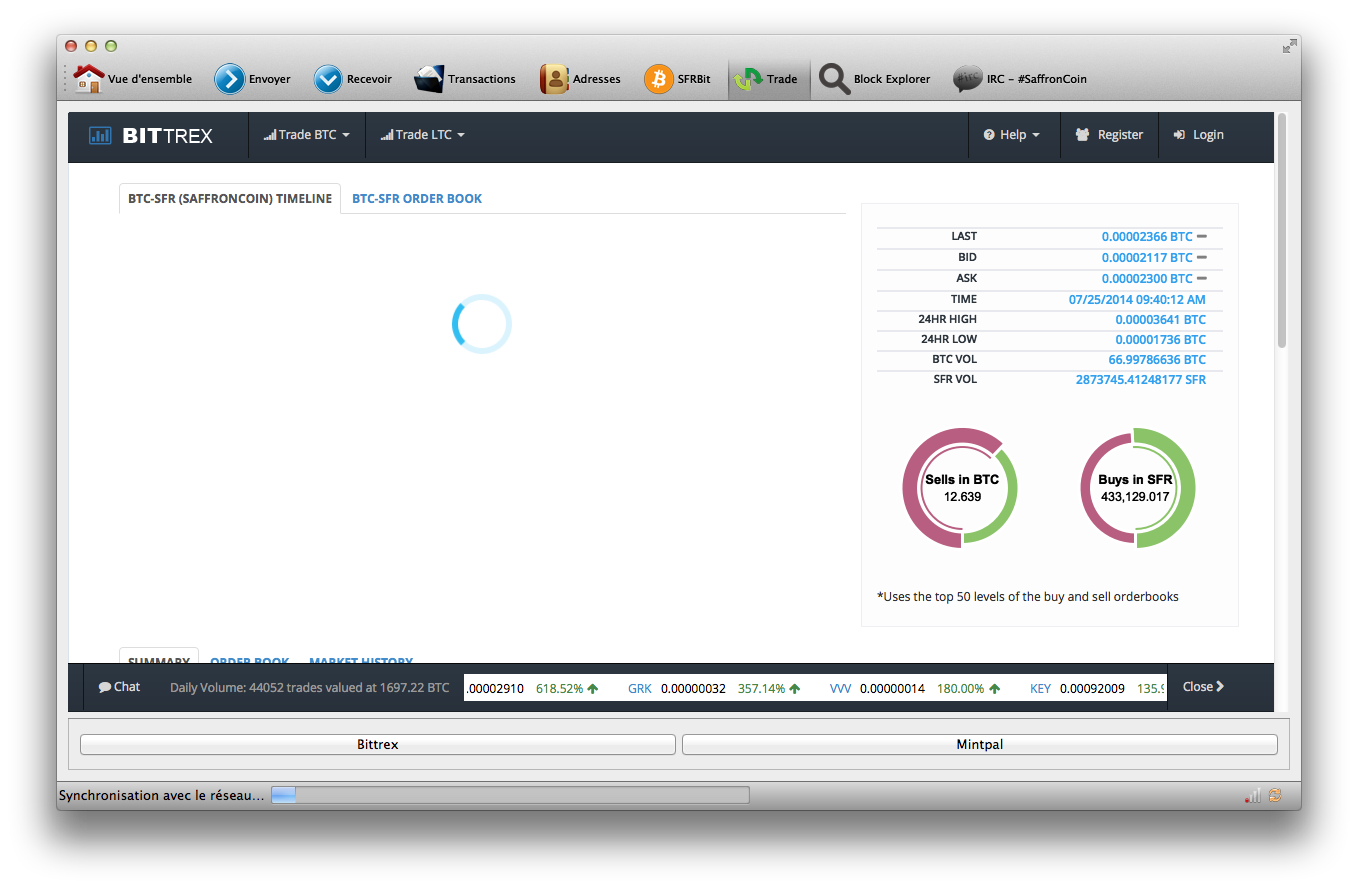Click the ASK value 0.00002300 BTC
The width and height of the screenshot is (1358, 889).
click(1147, 279)
